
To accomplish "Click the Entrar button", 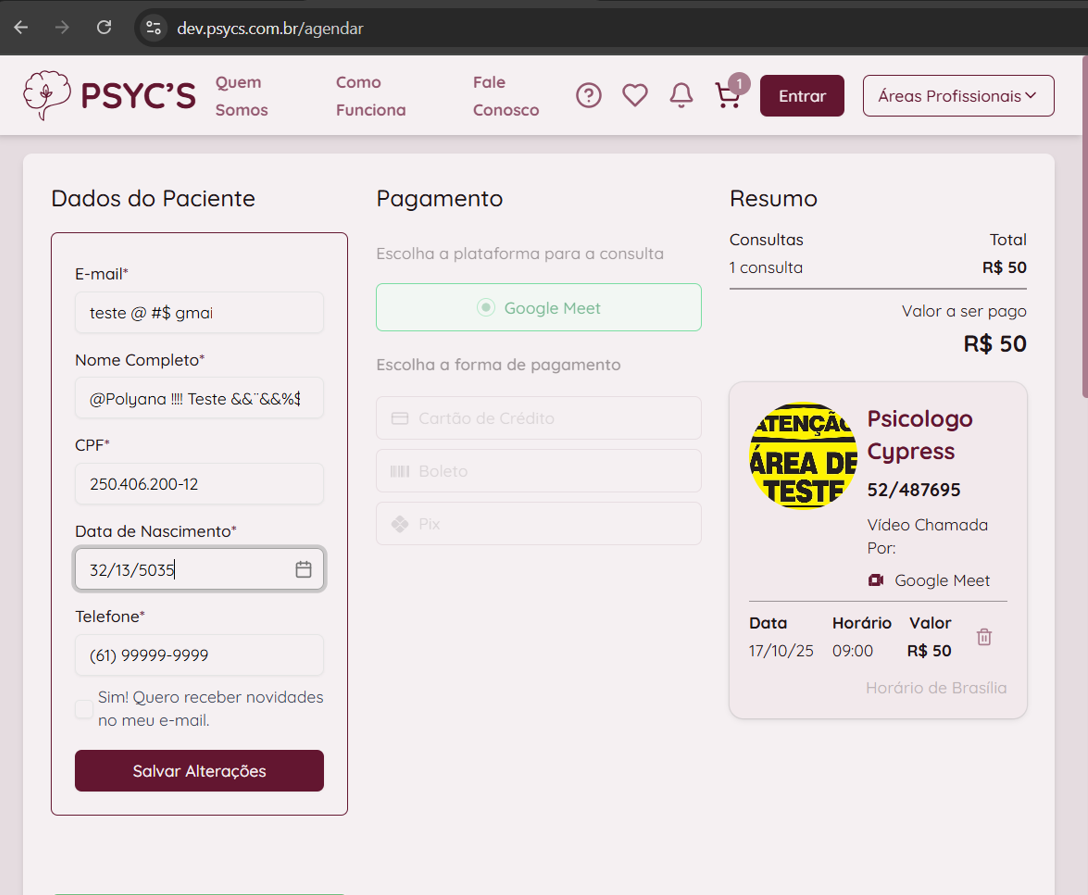I will (802, 96).
